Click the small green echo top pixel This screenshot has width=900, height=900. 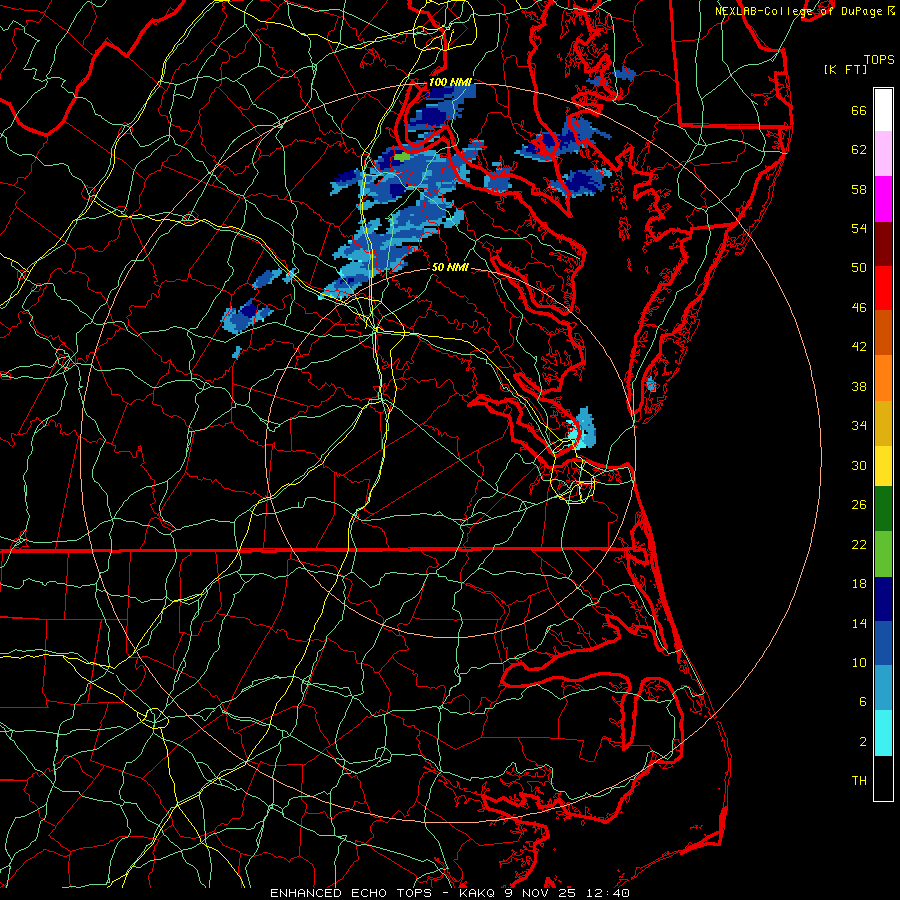[x=403, y=156]
